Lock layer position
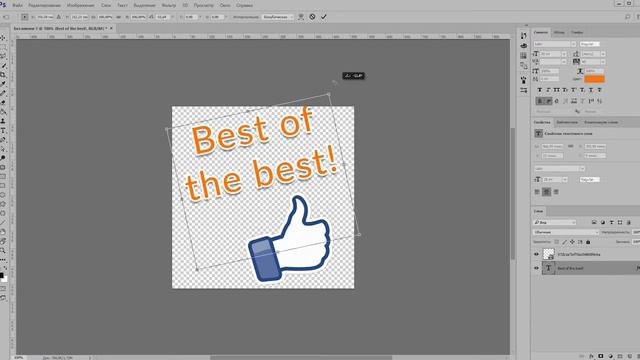 tap(572, 242)
